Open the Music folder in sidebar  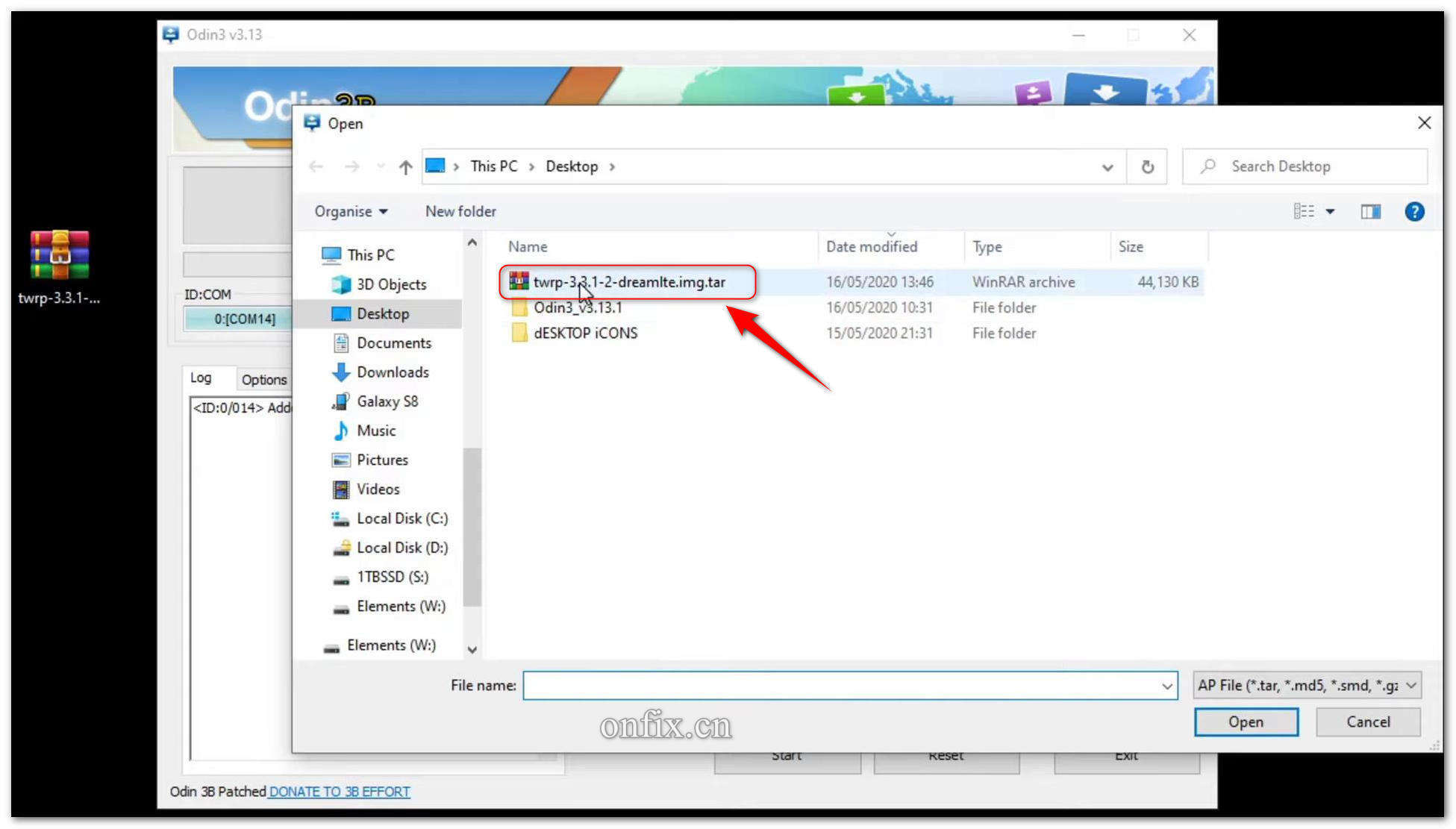pyautogui.click(x=375, y=431)
